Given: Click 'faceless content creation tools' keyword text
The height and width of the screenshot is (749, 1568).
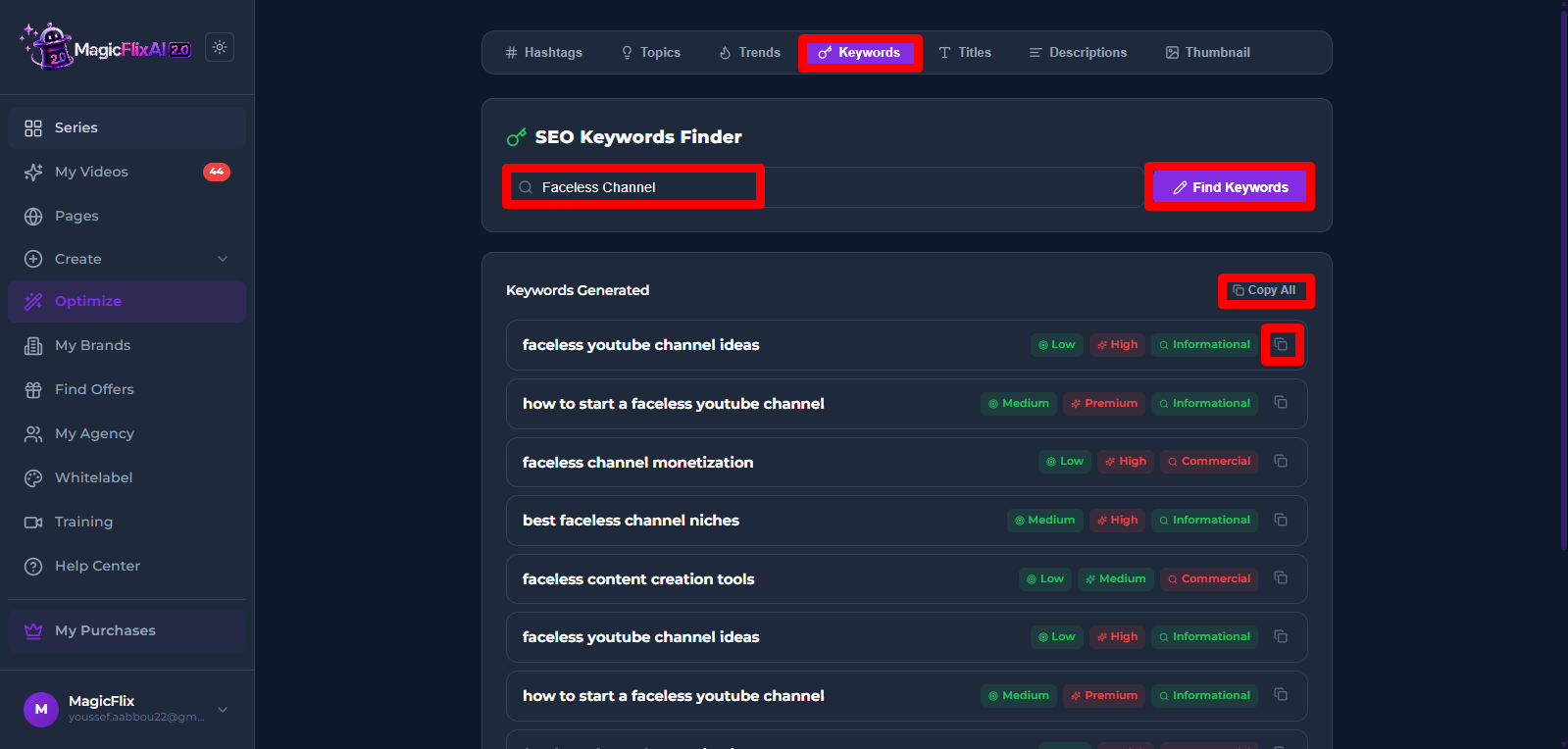Looking at the screenshot, I should (638, 579).
